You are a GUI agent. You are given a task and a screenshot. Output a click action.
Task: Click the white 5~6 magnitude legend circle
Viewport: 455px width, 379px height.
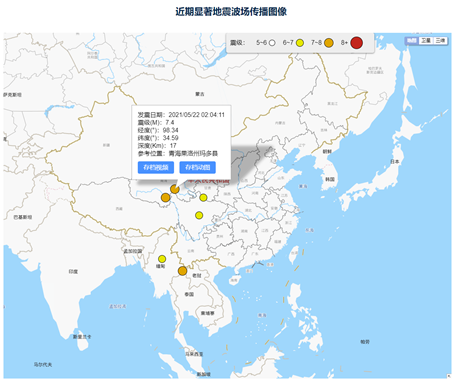272,43
